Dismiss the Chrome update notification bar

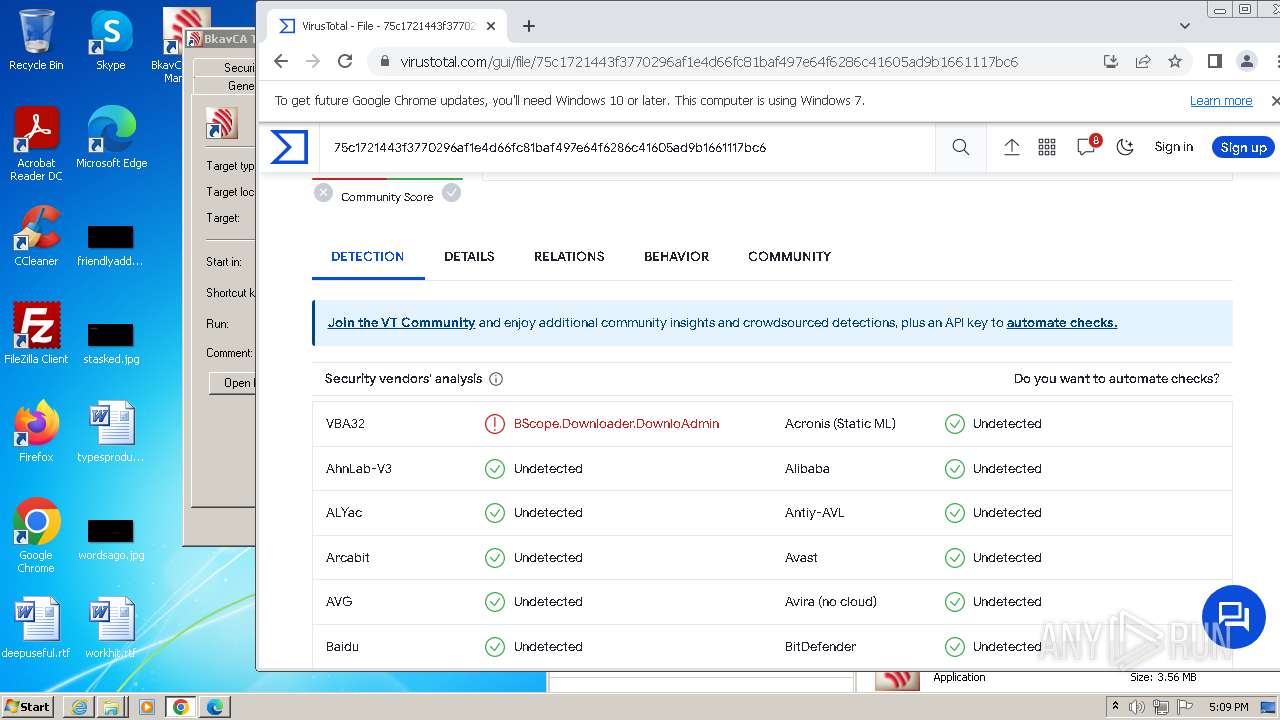1274,101
